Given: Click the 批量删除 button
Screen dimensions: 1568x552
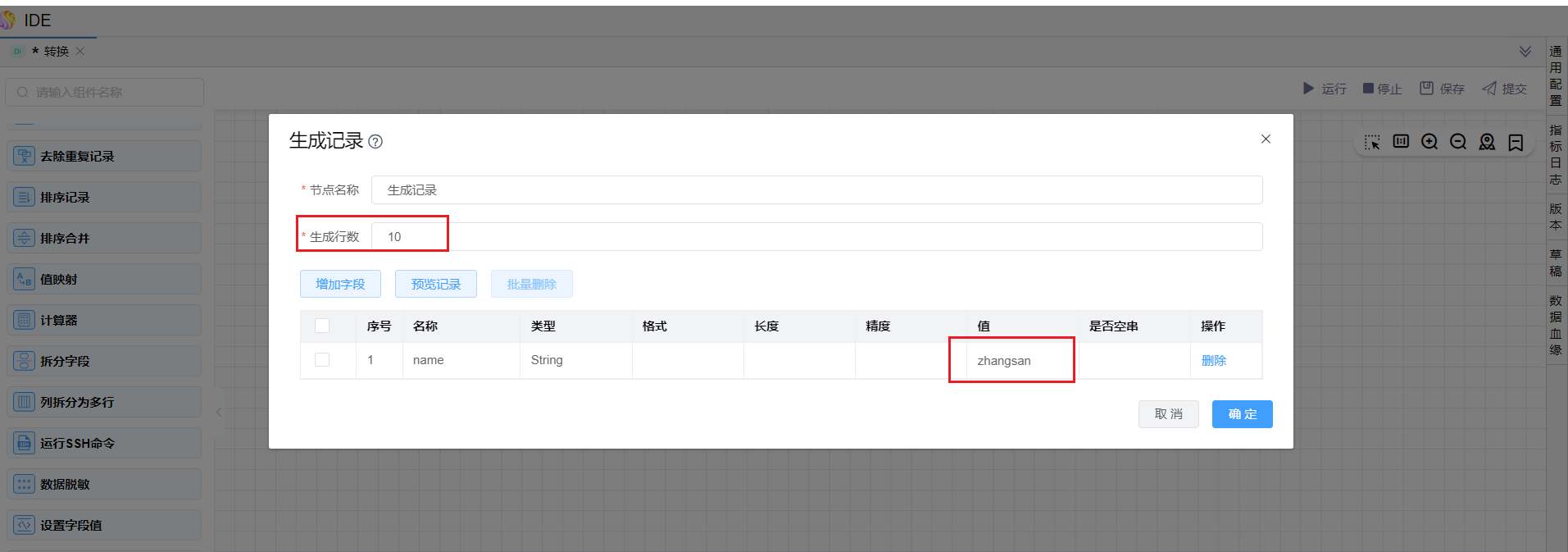Looking at the screenshot, I should click(532, 284).
